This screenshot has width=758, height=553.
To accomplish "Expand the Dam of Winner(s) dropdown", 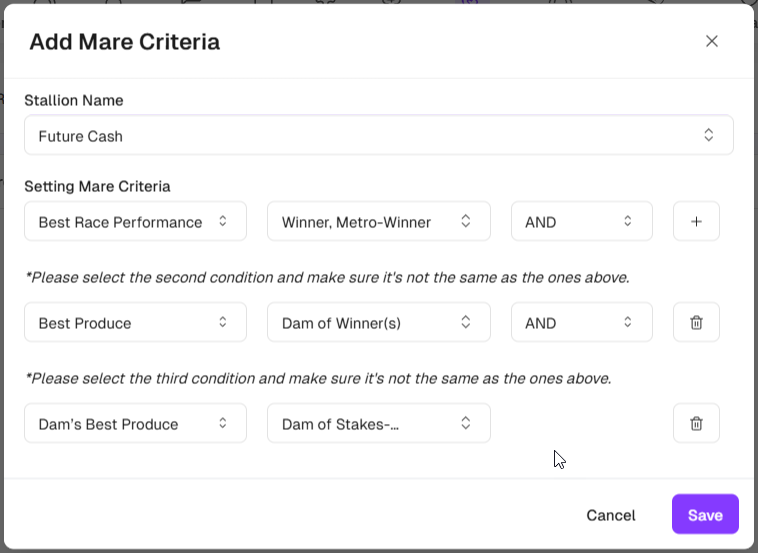I will click(x=378, y=323).
